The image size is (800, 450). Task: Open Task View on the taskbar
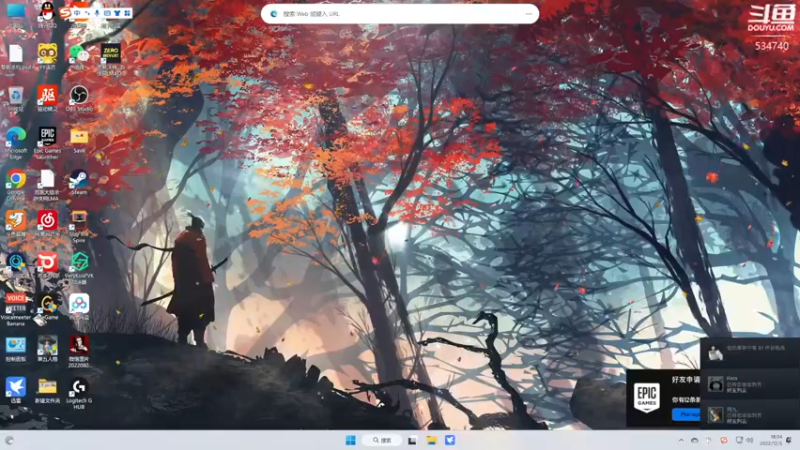click(x=412, y=440)
